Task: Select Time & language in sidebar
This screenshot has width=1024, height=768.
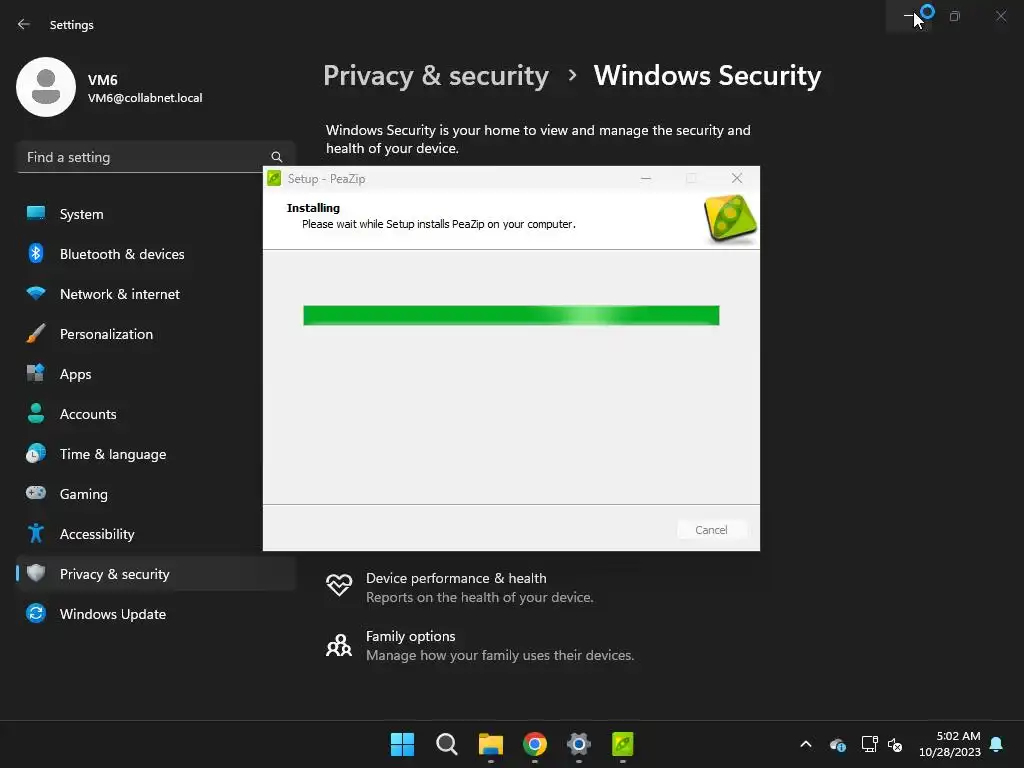Action: point(156,454)
